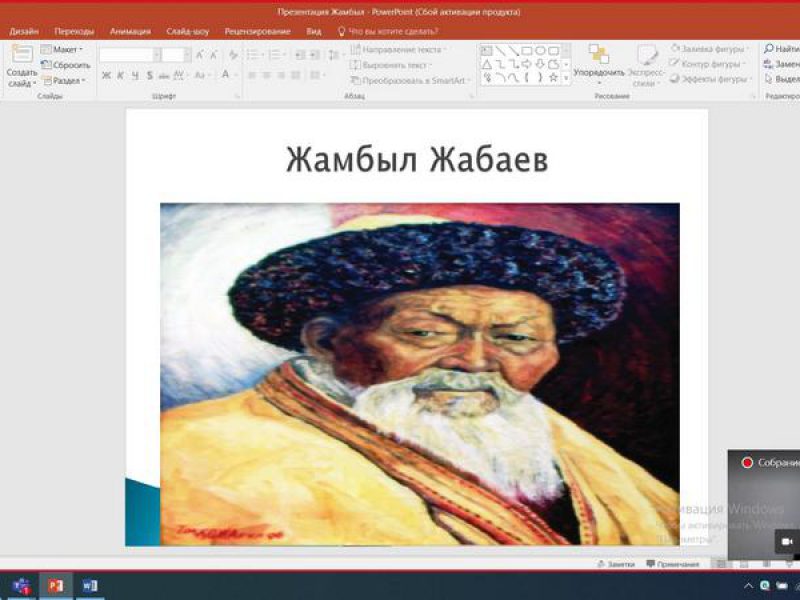Toggle left text alignment
The width and height of the screenshot is (800, 600).
(x=252, y=76)
